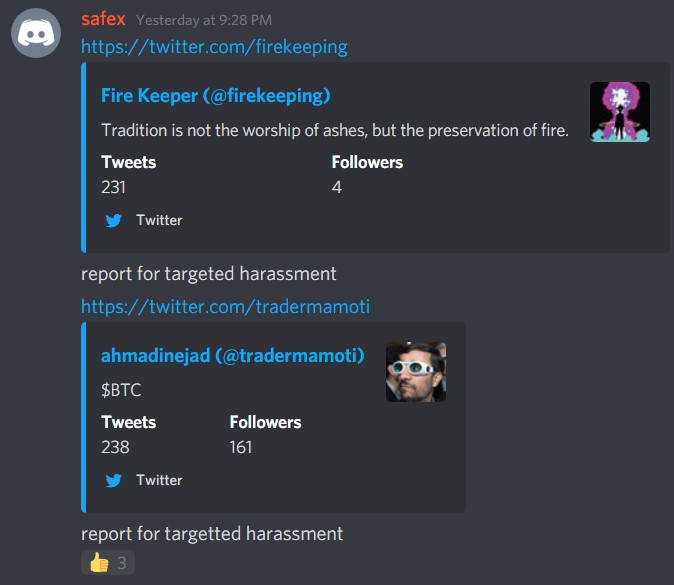Click the Twitter footer label under ahmadinejad
The height and width of the screenshot is (585, 674).
159,480
